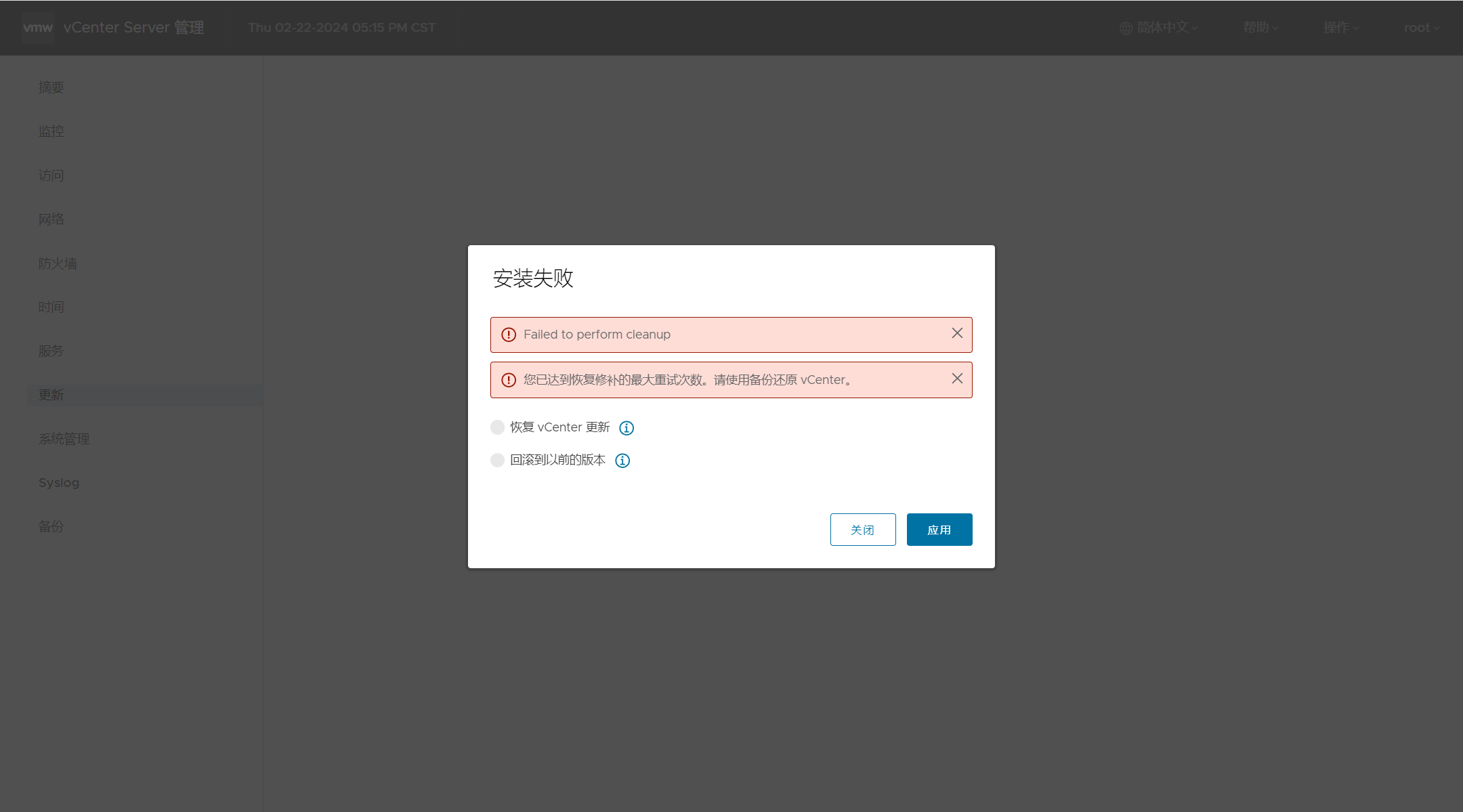This screenshot has width=1463, height=812.
Task: Dismiss the 'Failed to perform cleanup' alert
Action: (x=957, y=333)
